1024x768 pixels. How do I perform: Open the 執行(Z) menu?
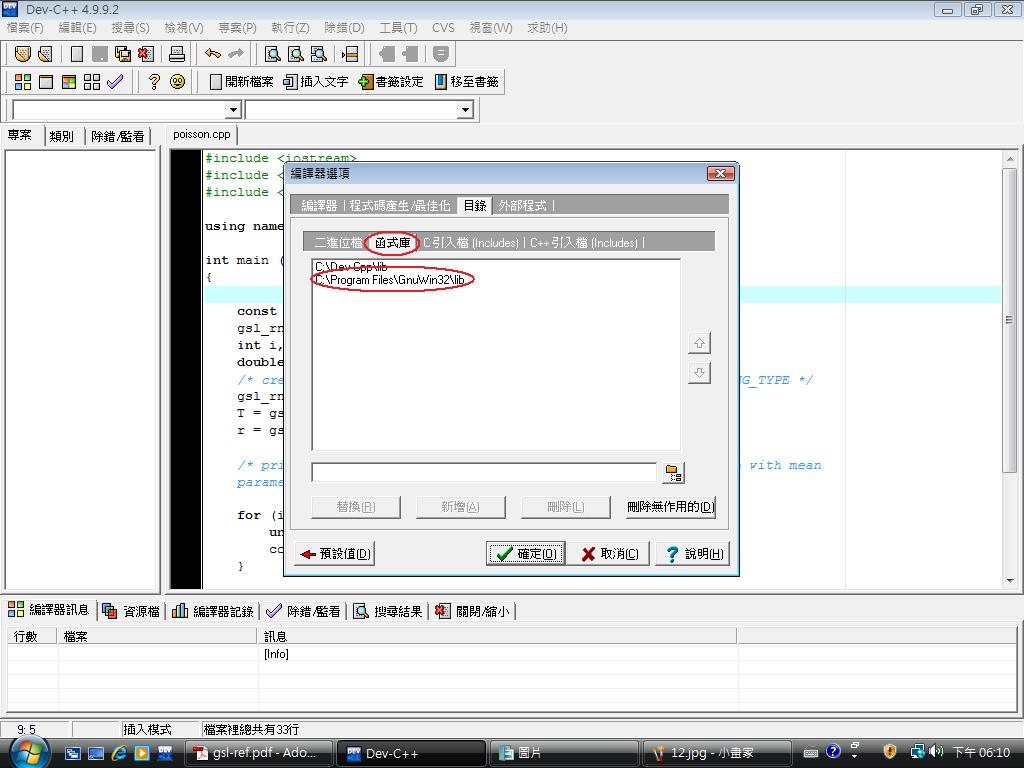290,28
